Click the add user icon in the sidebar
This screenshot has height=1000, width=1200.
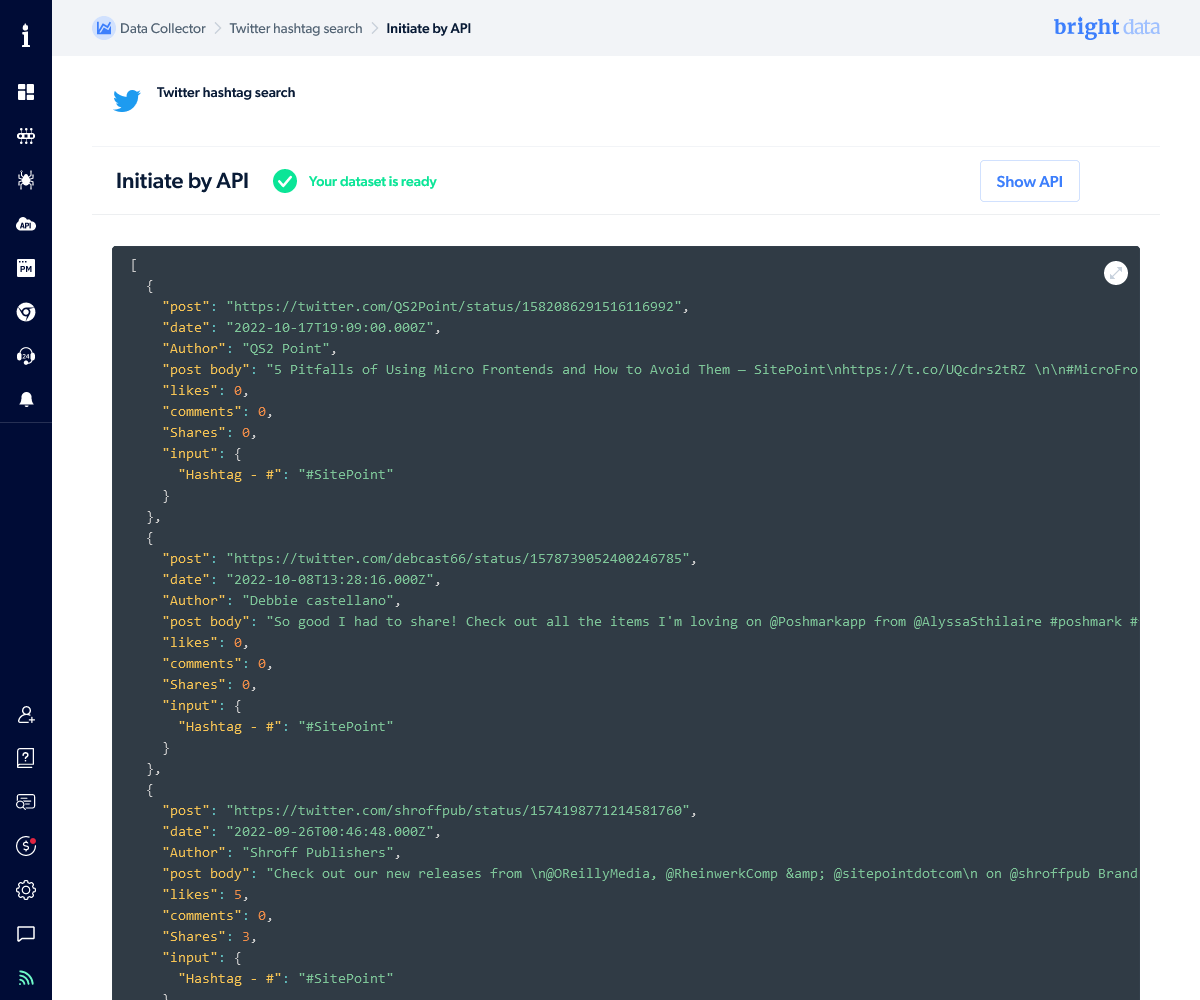coord(26,715)
